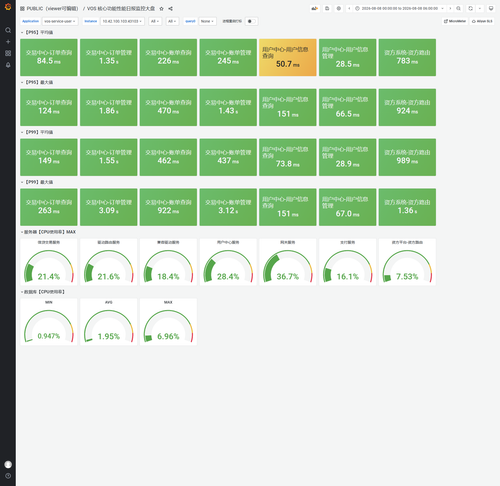Collapse the 【P95】平均值 row
This screenshot has height=486, width=500.
(x=37, y=32)
